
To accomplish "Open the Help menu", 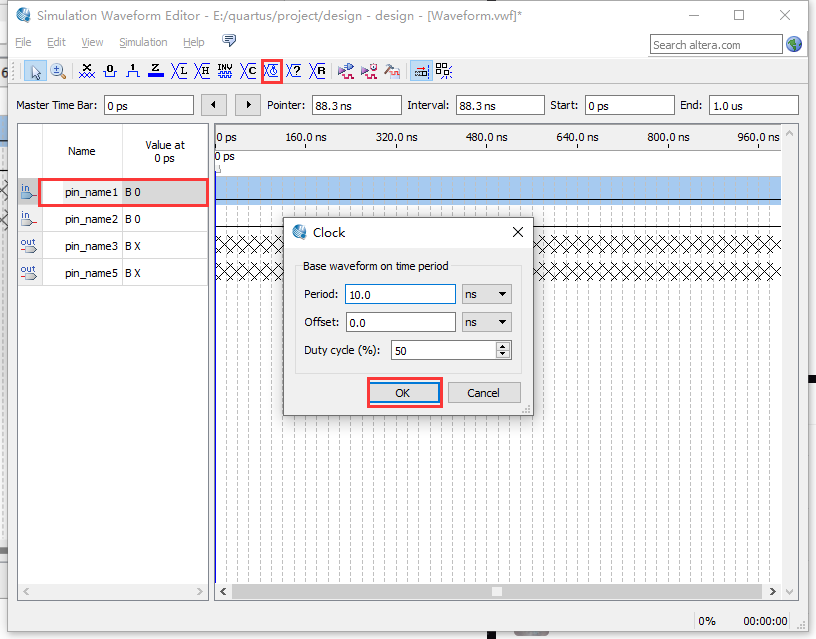I will pos(194,42).
